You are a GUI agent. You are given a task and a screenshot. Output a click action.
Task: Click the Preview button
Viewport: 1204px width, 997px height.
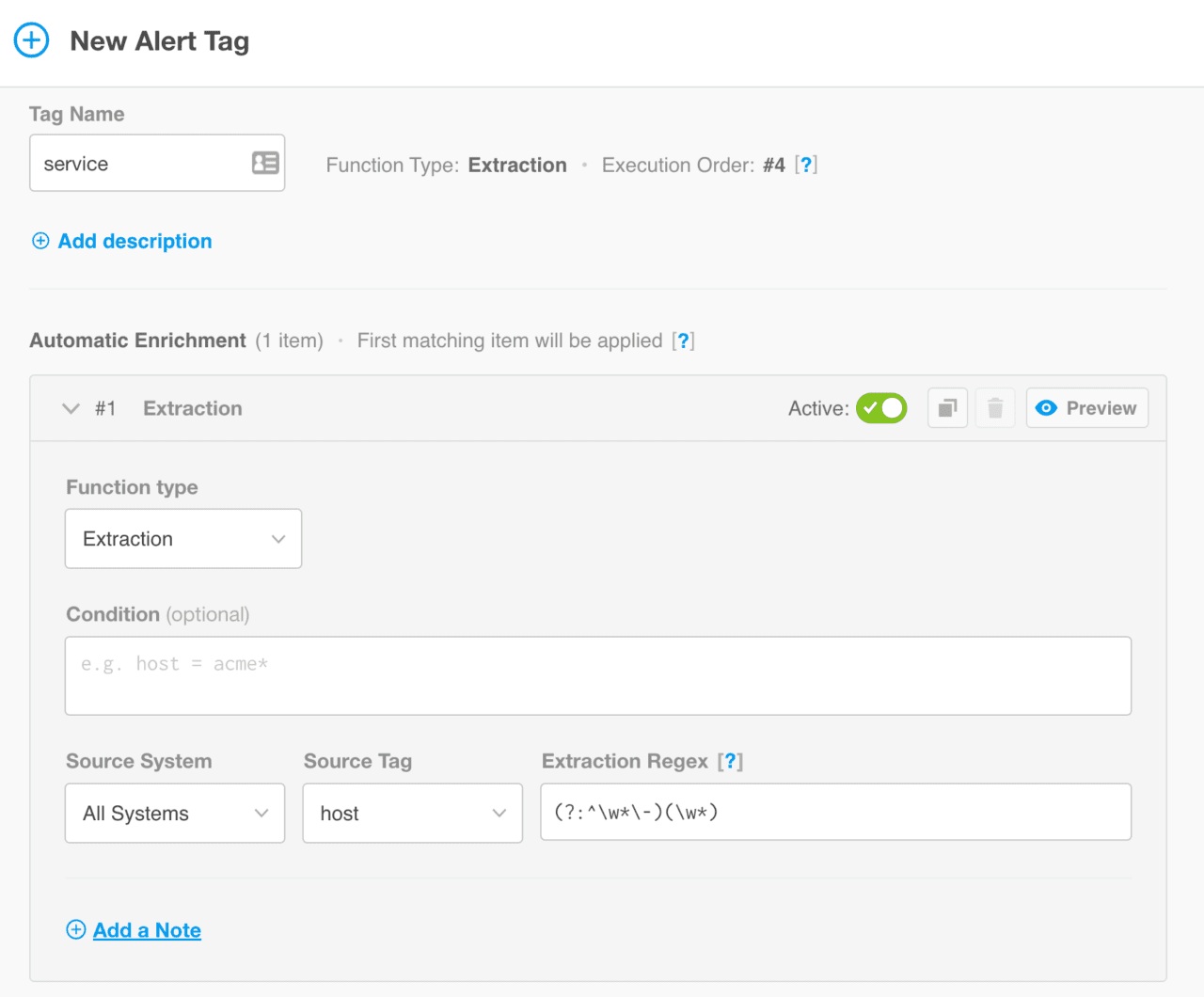coord(1086,407)
